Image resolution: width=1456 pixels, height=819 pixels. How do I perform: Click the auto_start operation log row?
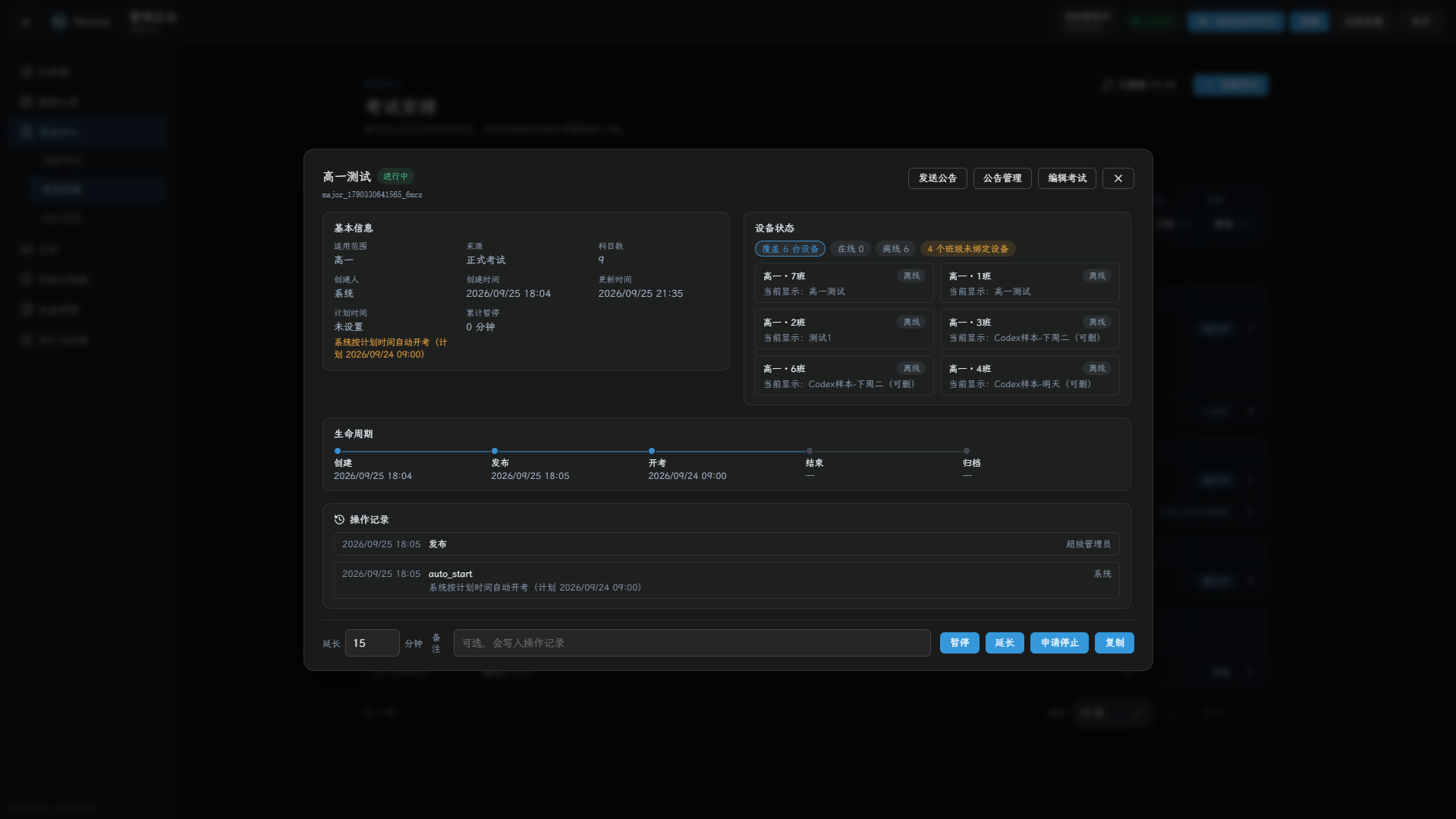tap(726, 581)
